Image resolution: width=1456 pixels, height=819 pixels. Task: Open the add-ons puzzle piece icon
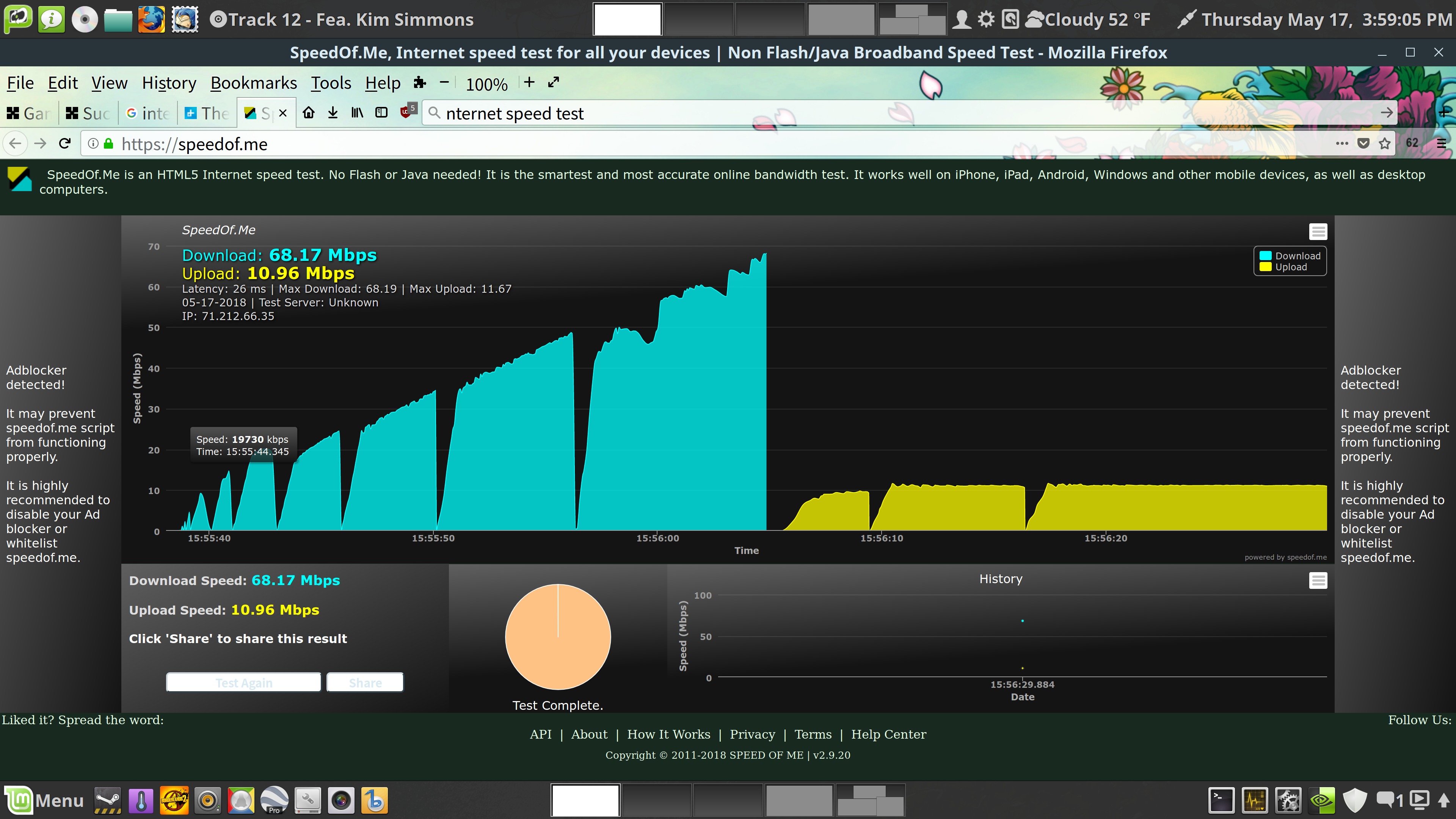coord(419,83)
